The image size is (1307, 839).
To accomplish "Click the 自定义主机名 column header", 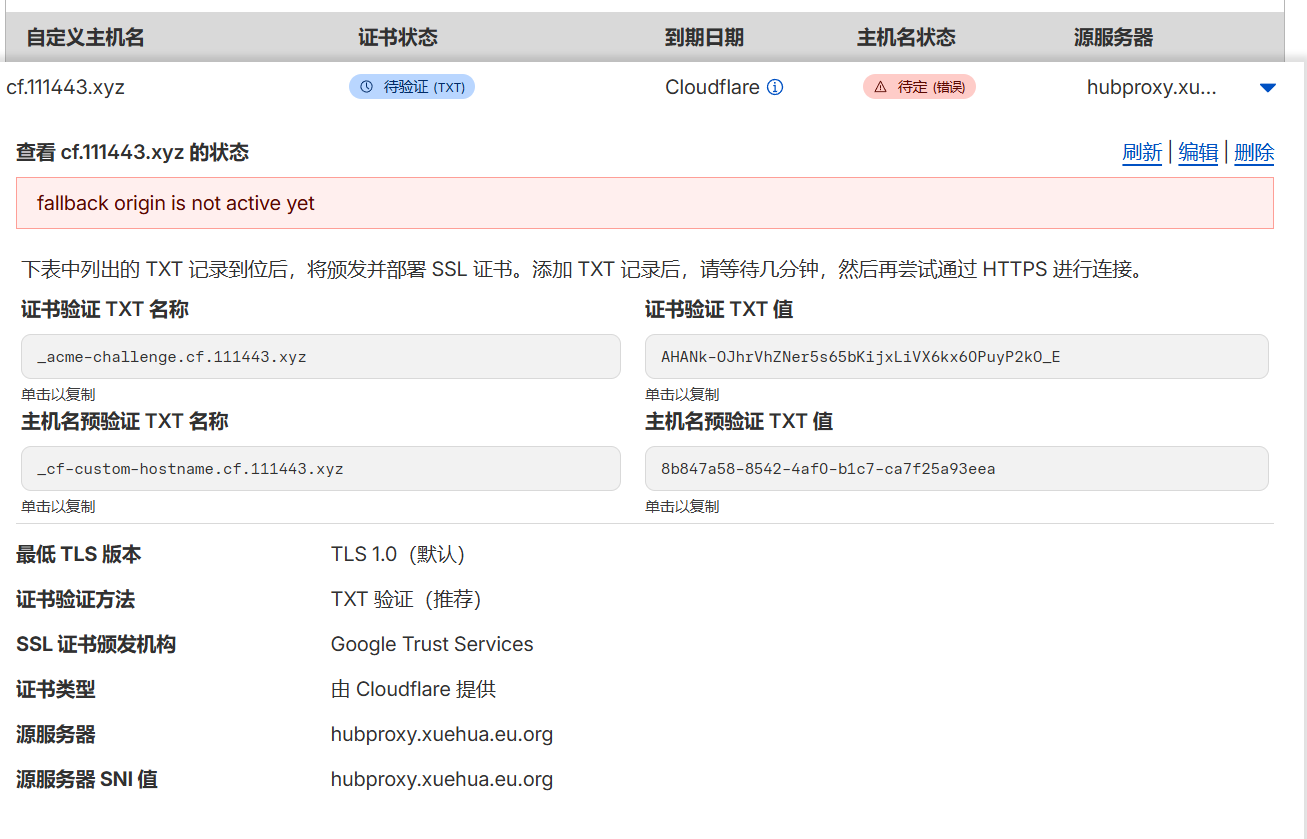I will click(x=85, y=38).
